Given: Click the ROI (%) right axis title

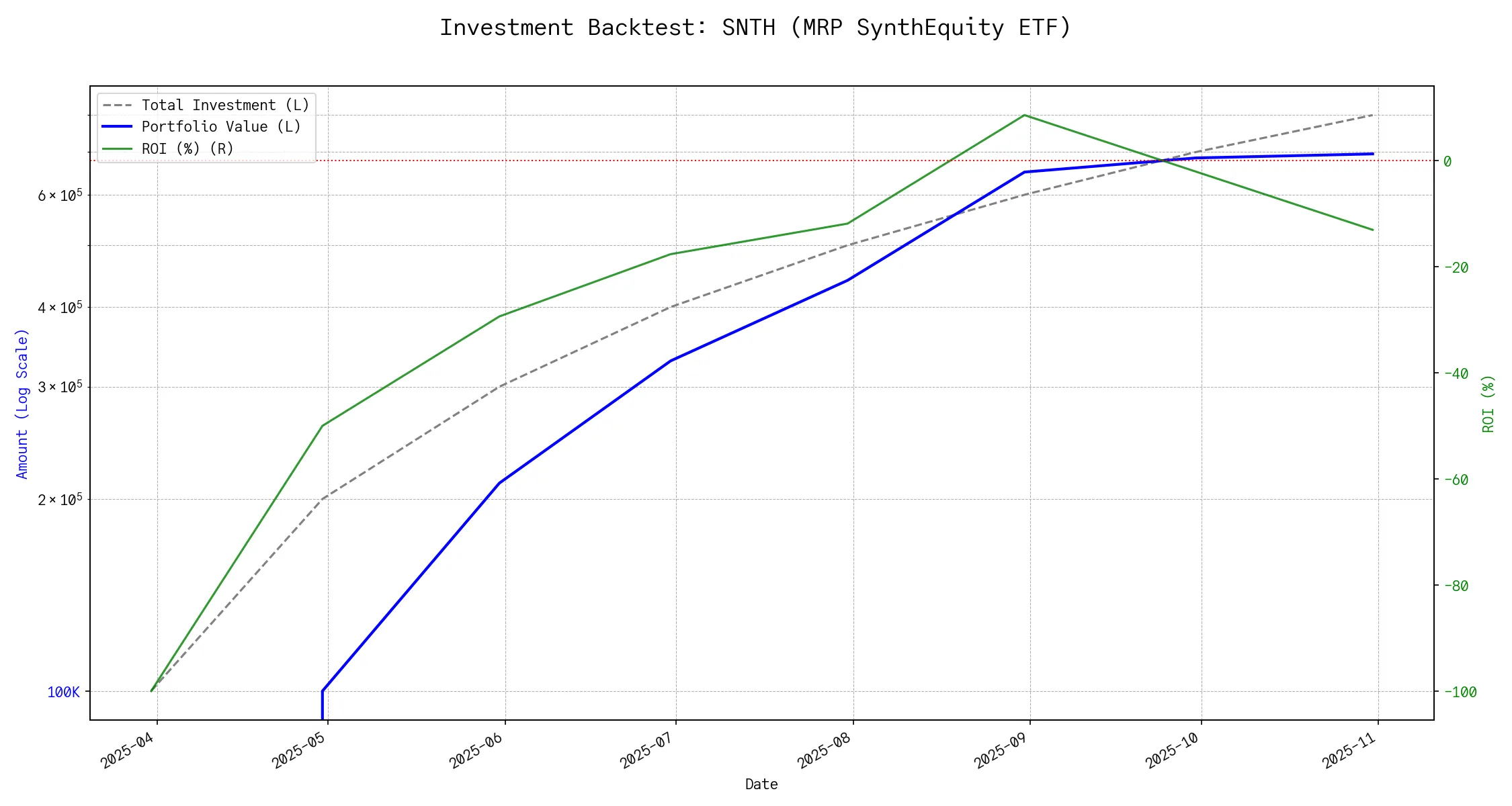Looking at the screenshot, I should coord(1488,403).
